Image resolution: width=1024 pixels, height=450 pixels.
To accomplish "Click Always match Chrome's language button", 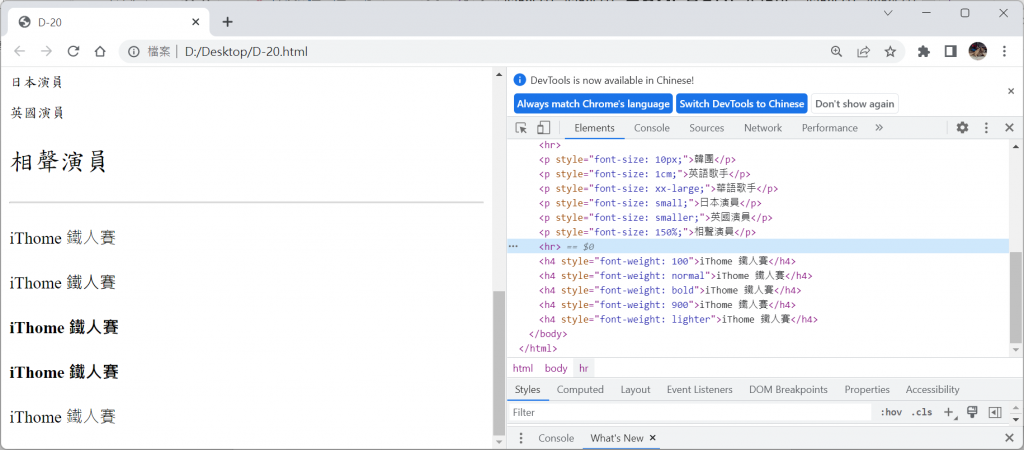I will tap(594, 104).
